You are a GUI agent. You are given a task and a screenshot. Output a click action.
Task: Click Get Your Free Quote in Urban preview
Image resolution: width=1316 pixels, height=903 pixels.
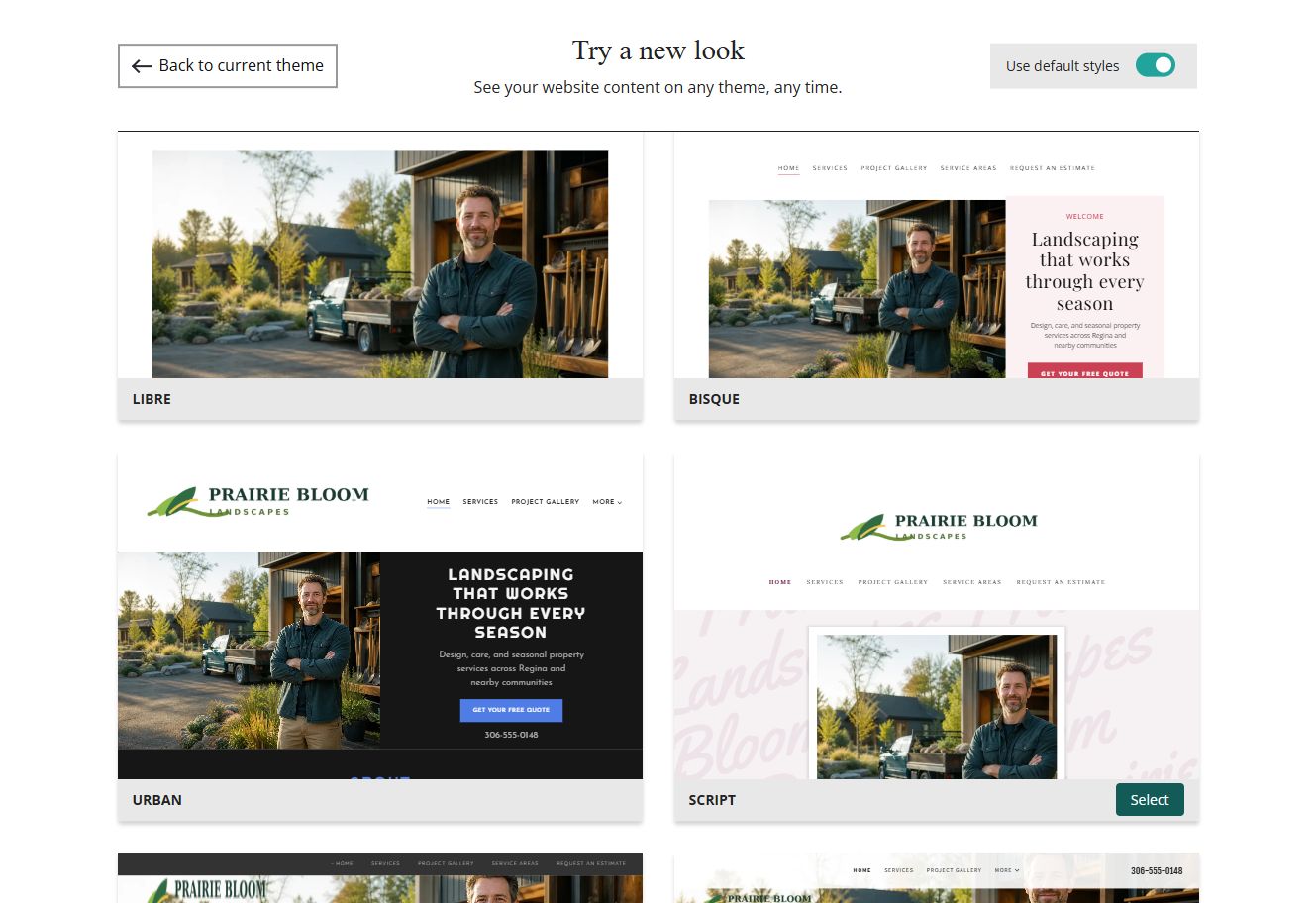click(511, 710)
